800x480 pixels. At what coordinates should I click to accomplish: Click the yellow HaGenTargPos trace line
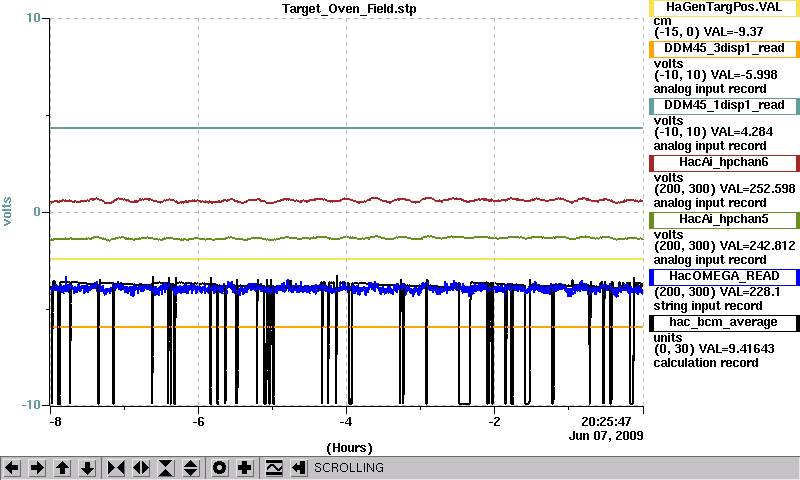tap(347, 259)
